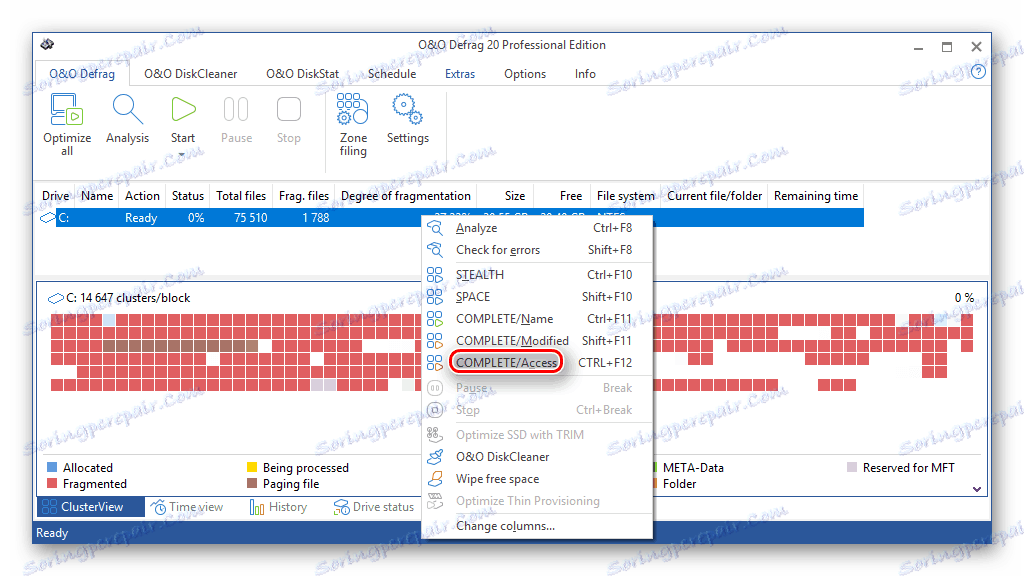This screenshot has width=1024, height=576.
Task: Click the Stop toolbar icon
Action: [x=289, y=120]
